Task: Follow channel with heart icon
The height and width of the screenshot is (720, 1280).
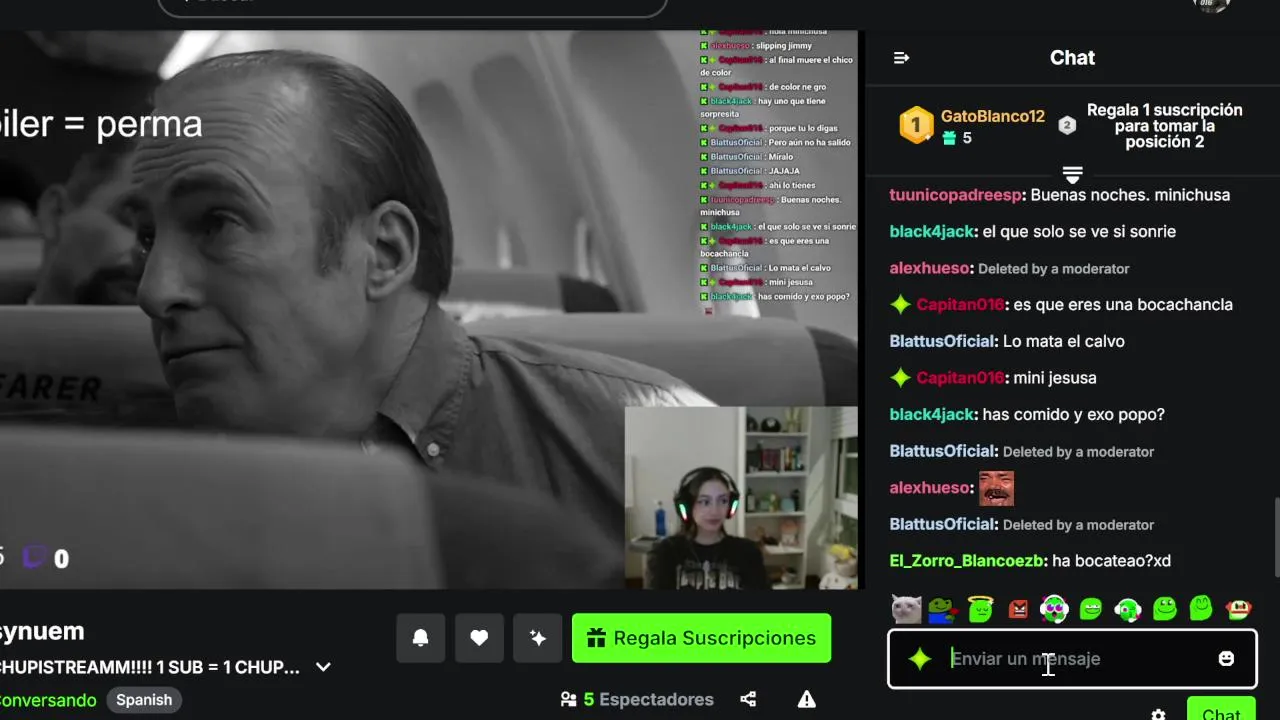Action: click(x=479, y=638)
